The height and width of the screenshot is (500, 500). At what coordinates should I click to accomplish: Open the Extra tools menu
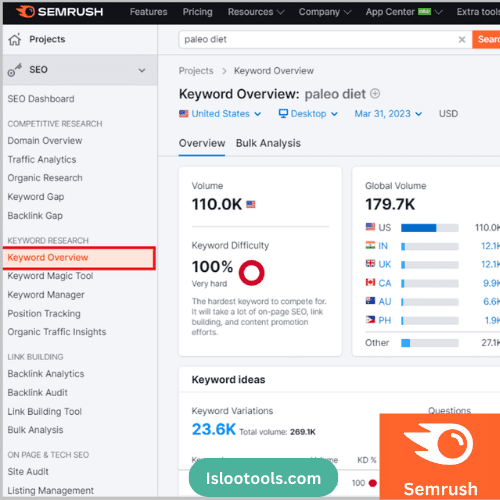point(478,12)
